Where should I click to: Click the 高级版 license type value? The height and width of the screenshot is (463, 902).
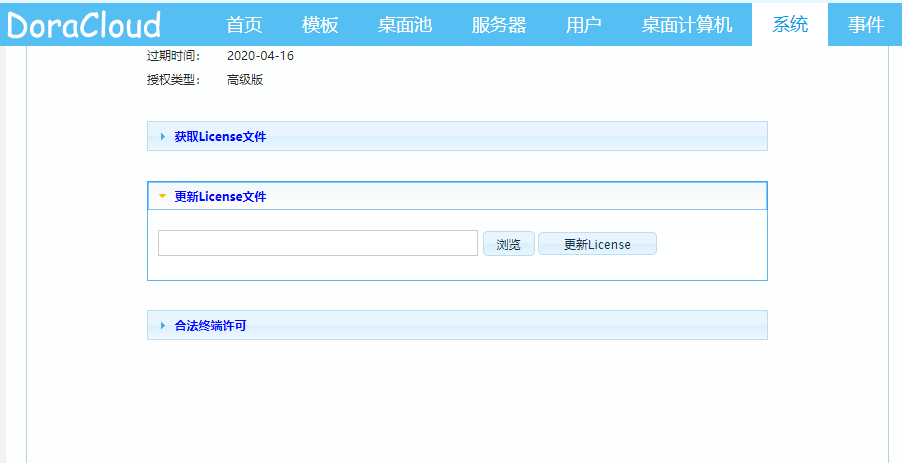pos(245,80)
